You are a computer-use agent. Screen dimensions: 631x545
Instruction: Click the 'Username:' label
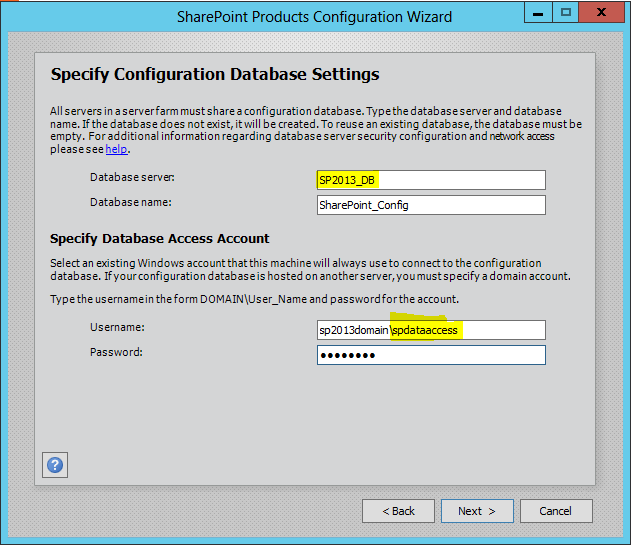click(117, 327)
